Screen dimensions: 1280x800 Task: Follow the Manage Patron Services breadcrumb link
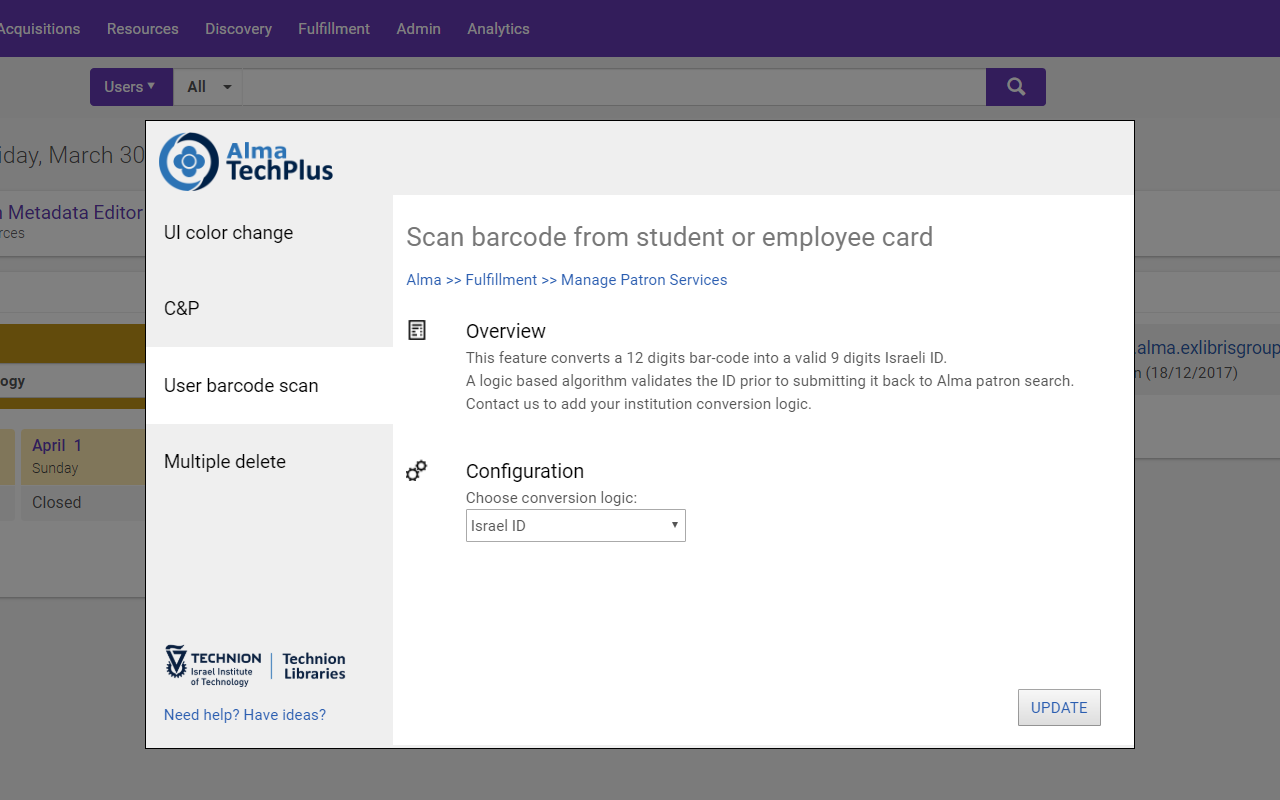click(x=644, y=280)
